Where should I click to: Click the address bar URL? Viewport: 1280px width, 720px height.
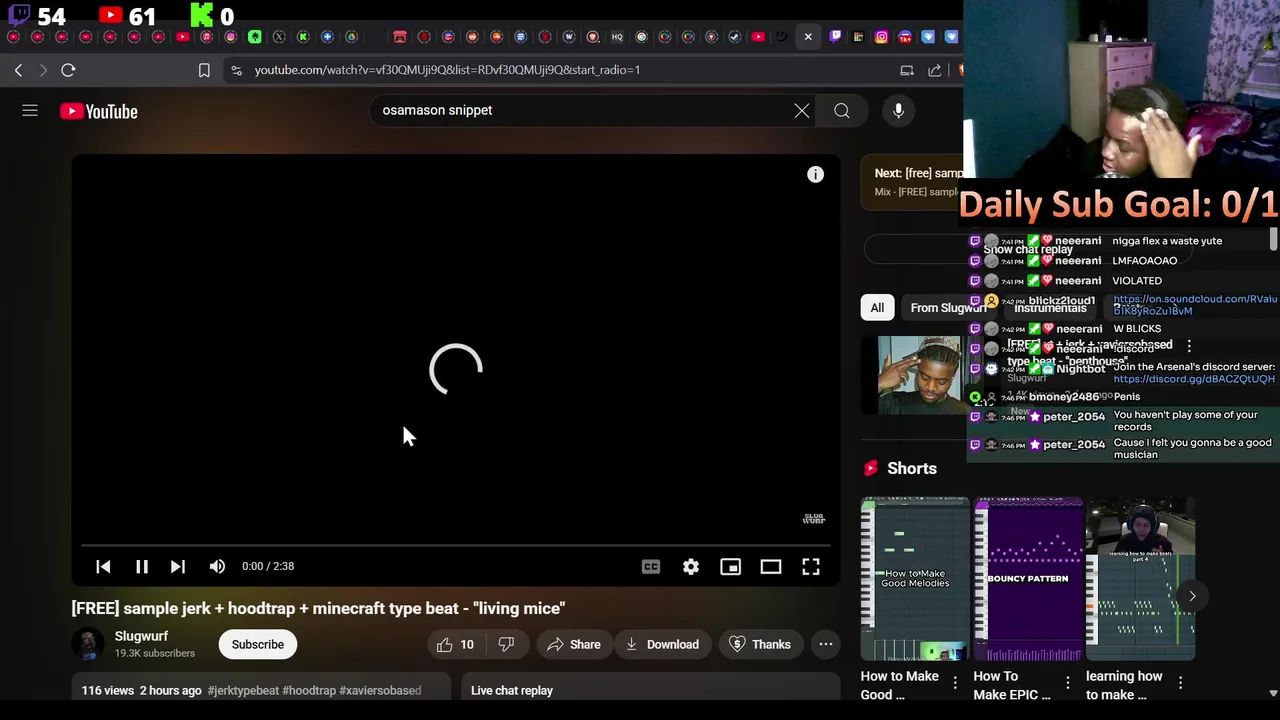click(x=447, y=70)
